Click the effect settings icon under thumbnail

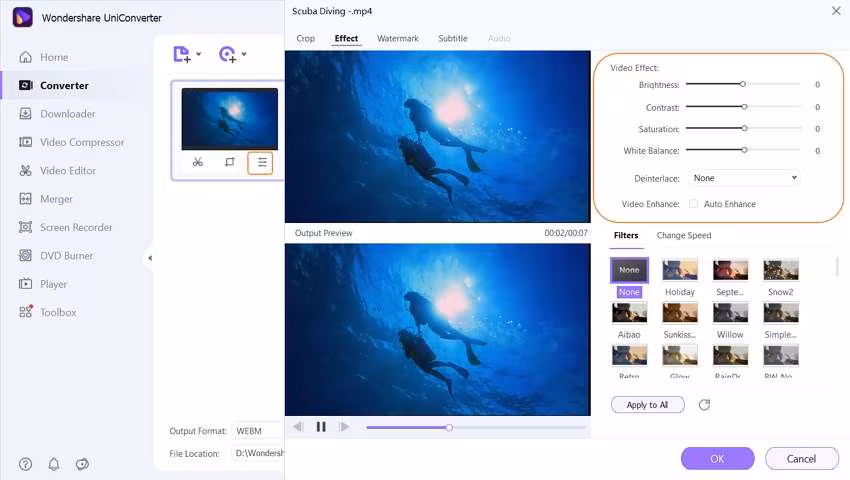(261, 162)
